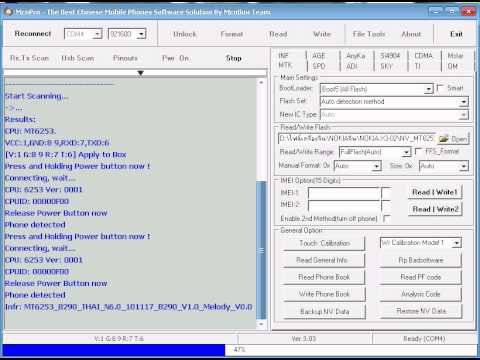Click the Pinouts button
The height and width of the screenshot is (360, 480).
pos(125,58)
